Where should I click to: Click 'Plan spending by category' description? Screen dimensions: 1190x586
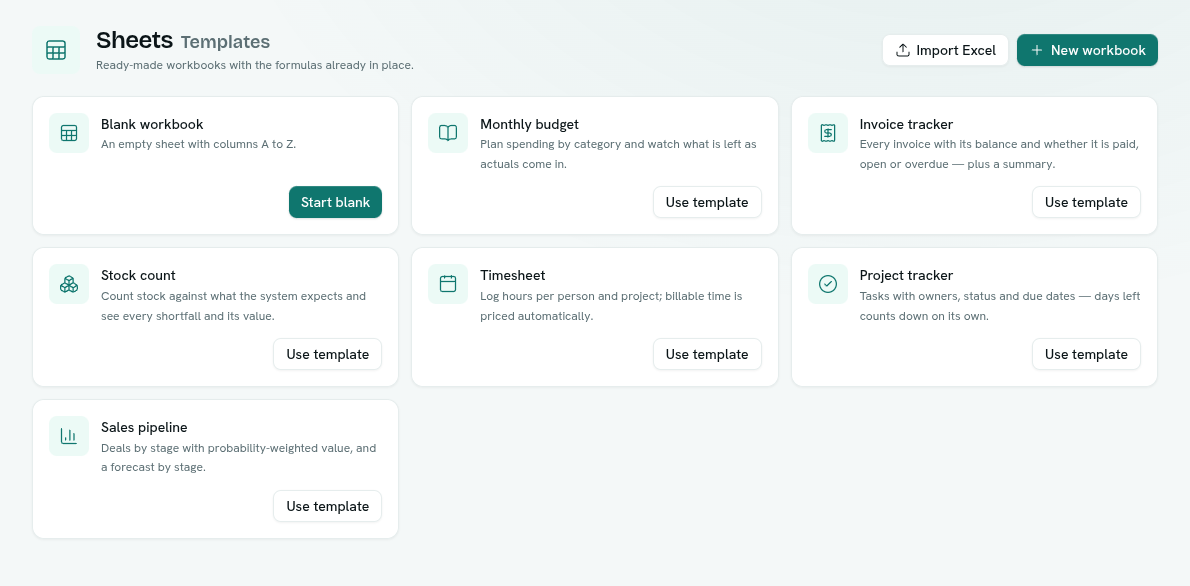click(x=619, y=153)
